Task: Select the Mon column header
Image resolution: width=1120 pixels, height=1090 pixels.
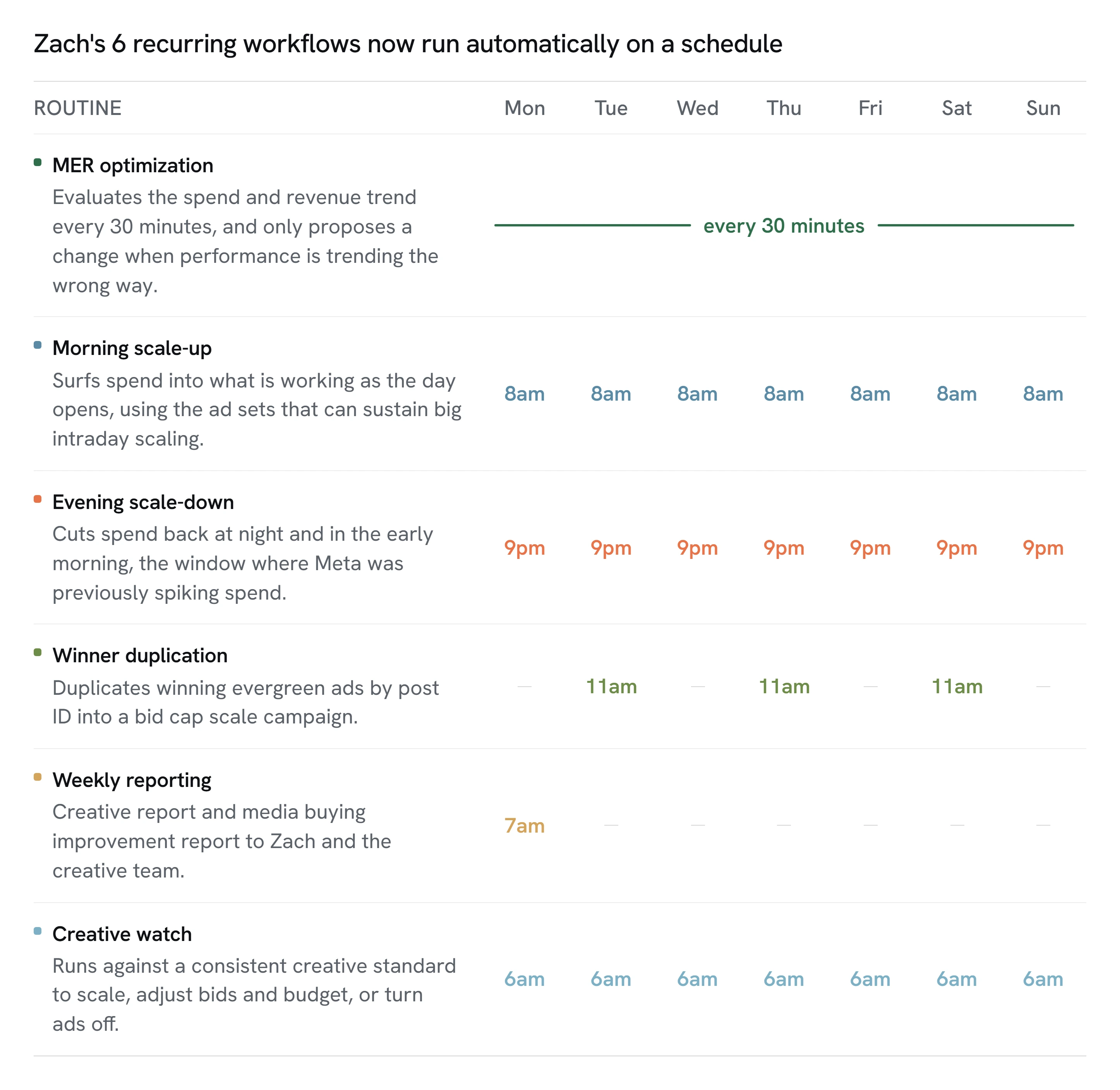Action: tap(525, 108)
